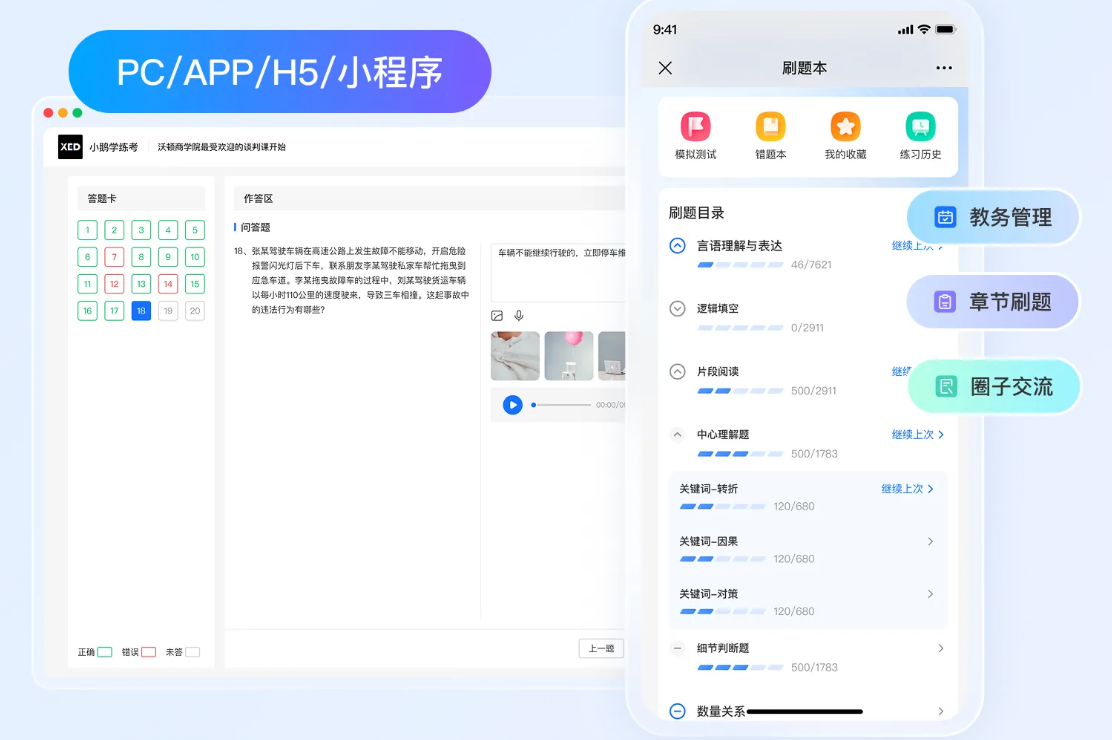Viewport: 1112px width, 740px height.
Task: Open the 关键词-对策 row title
Action: (708, 594)
